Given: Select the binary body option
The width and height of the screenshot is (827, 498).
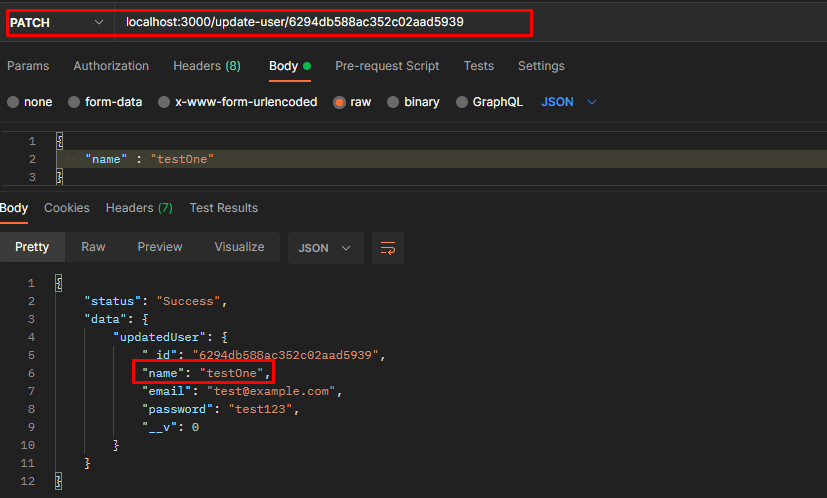Looking at the screenshot, I should click(x=393, y=102).
